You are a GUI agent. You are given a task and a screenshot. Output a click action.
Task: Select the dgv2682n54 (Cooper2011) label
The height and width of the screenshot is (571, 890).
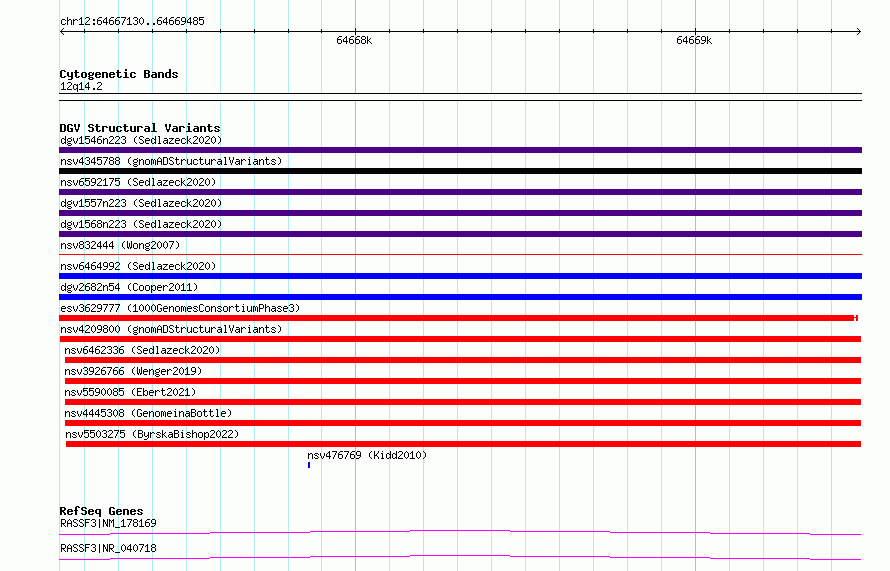(129, 287)
